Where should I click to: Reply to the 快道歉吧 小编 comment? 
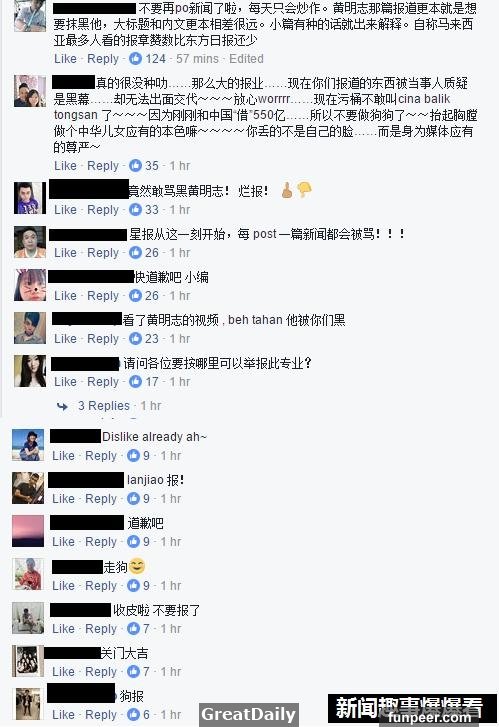tap(103, 296)
